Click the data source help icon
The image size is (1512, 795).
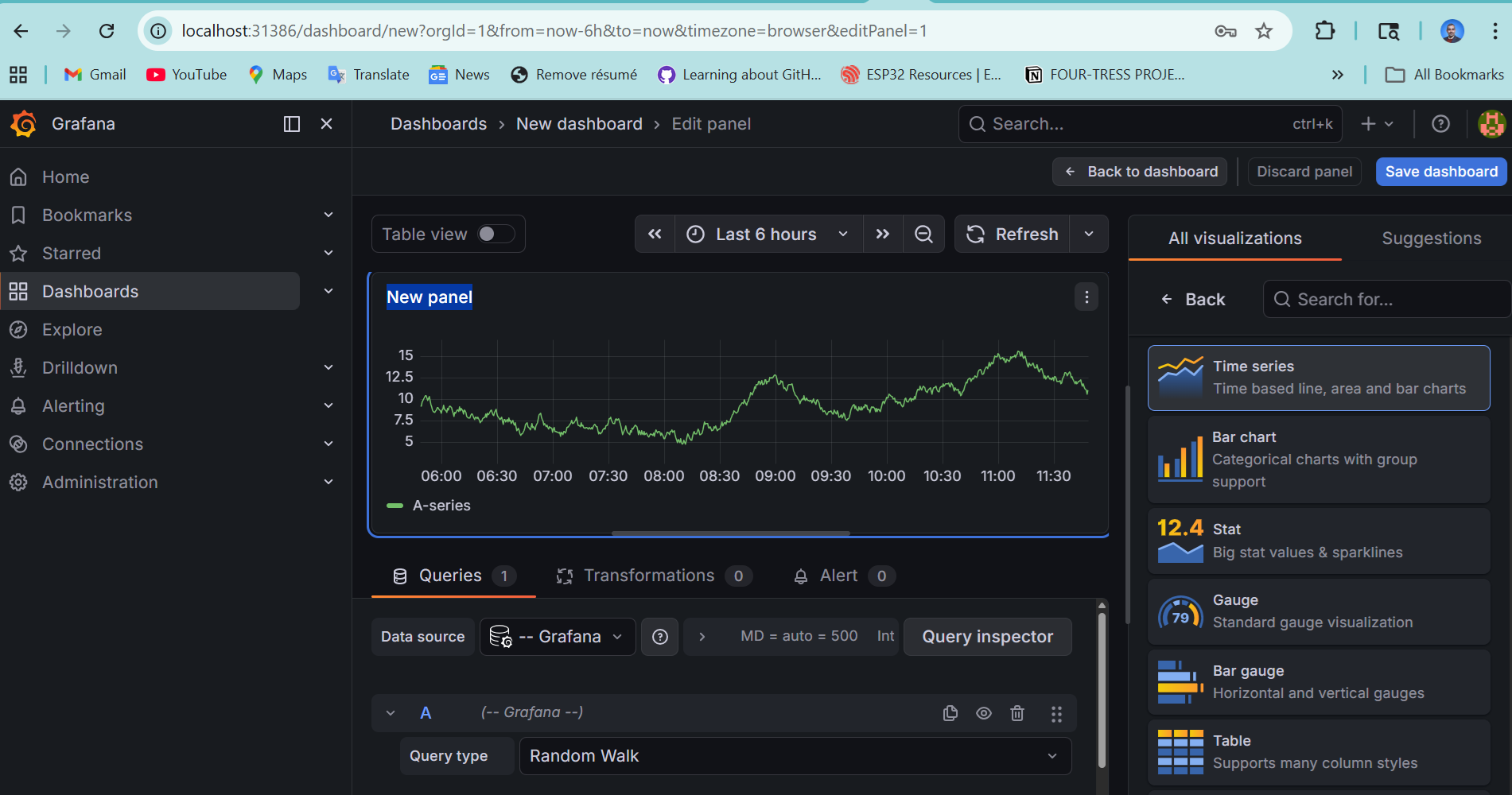coord(660,637)
